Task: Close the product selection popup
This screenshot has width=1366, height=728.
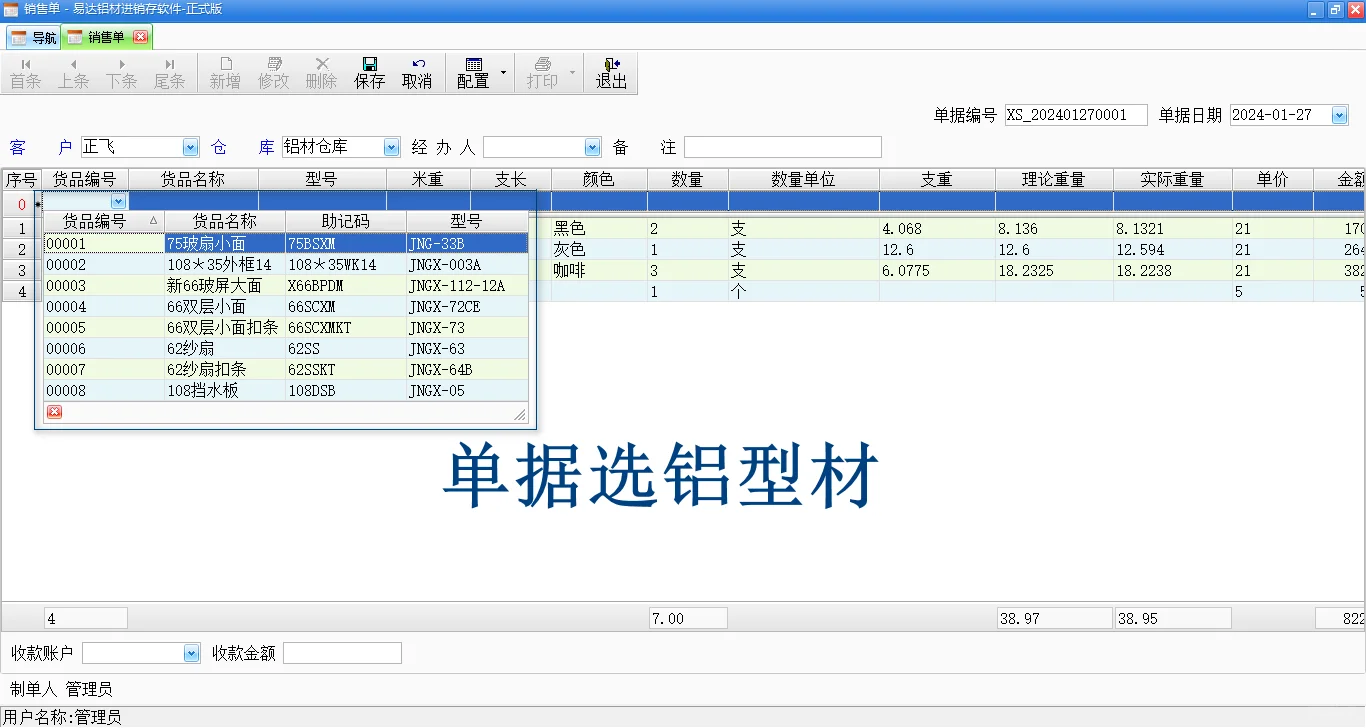Action: click(54, 411)
